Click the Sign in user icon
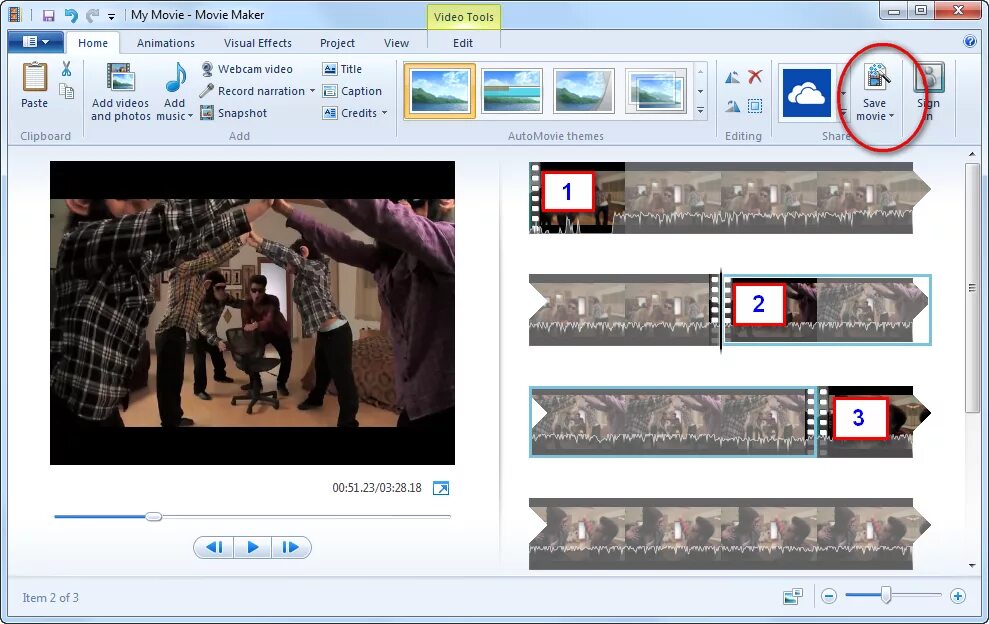The height and width of the screenshot is (624, 989). pos(930,77)
